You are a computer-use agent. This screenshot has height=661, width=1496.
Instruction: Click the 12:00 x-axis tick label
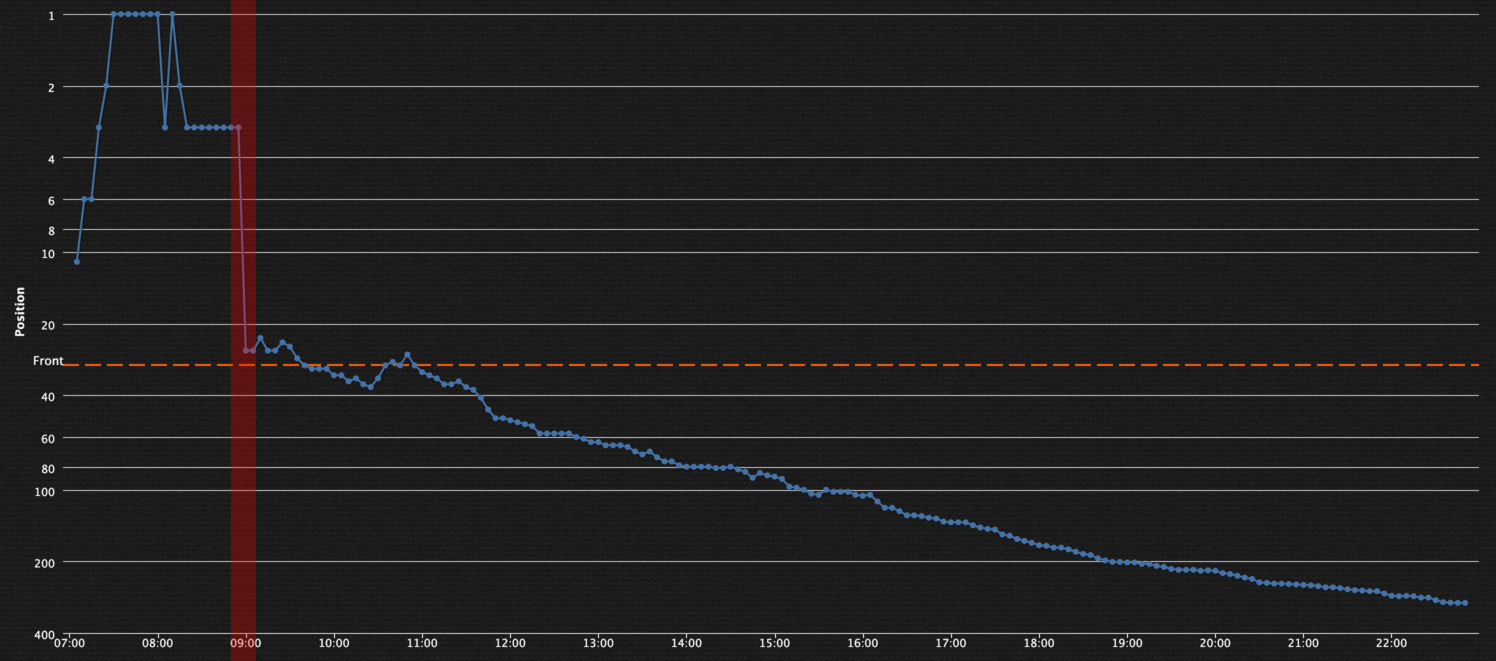tap(510, 646)
